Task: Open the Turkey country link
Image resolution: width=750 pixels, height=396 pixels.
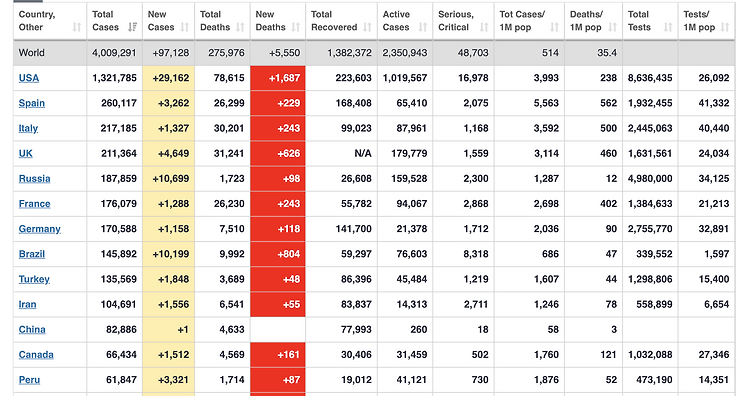Action: (x=34, y=279)
